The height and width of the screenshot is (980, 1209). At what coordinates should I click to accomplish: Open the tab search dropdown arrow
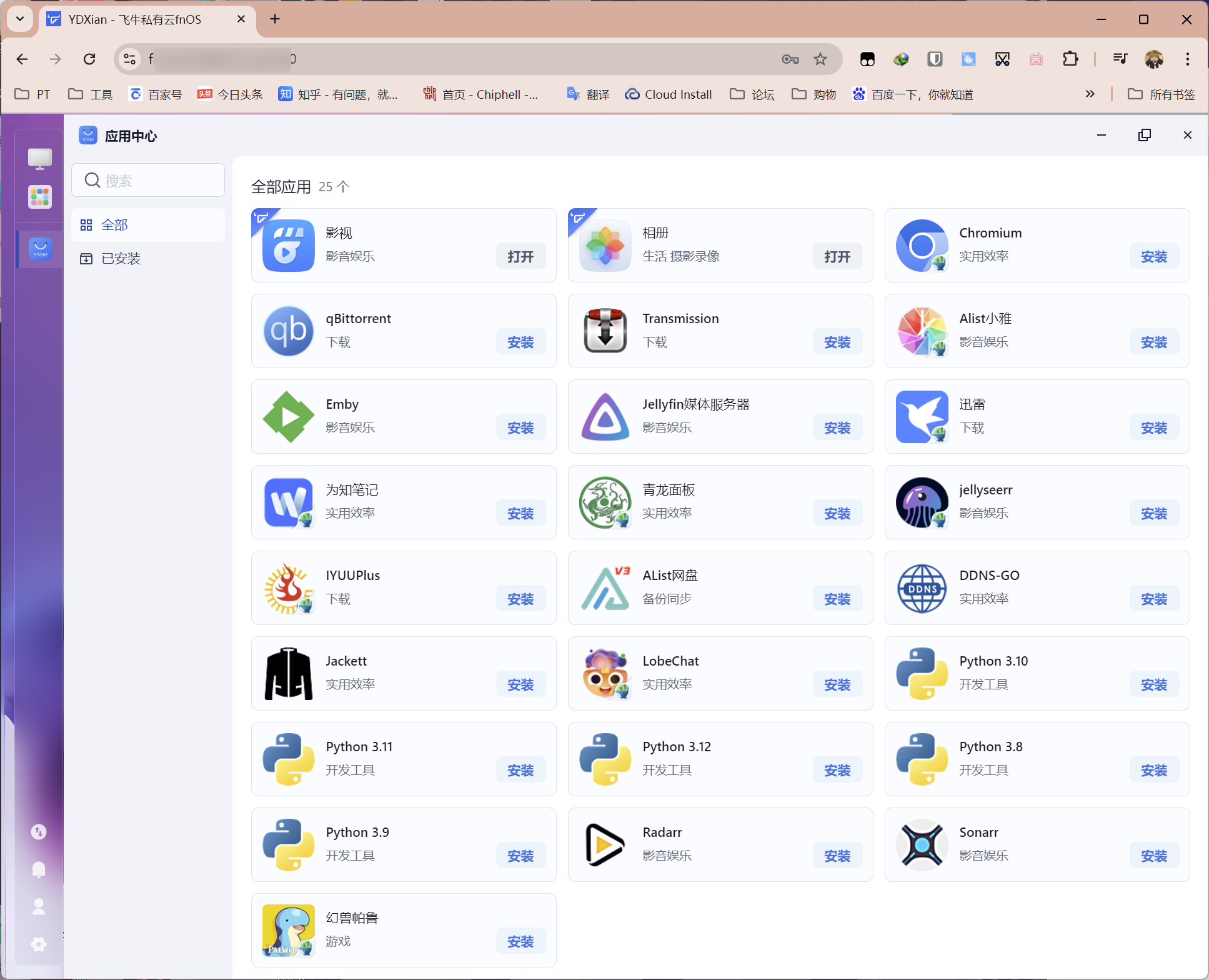point(20,19)
